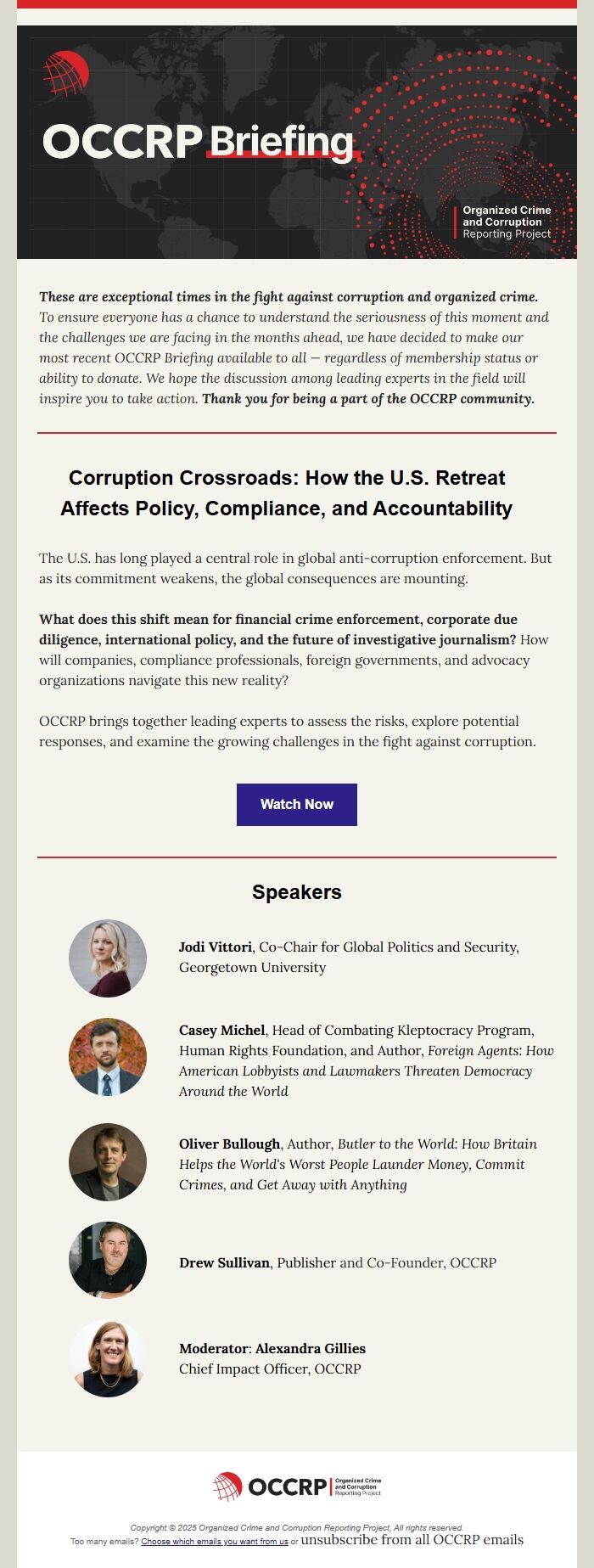Select Jodi Vittori's name text
This screenshot has height=1568, width=594.
click(x=216, y=947)
